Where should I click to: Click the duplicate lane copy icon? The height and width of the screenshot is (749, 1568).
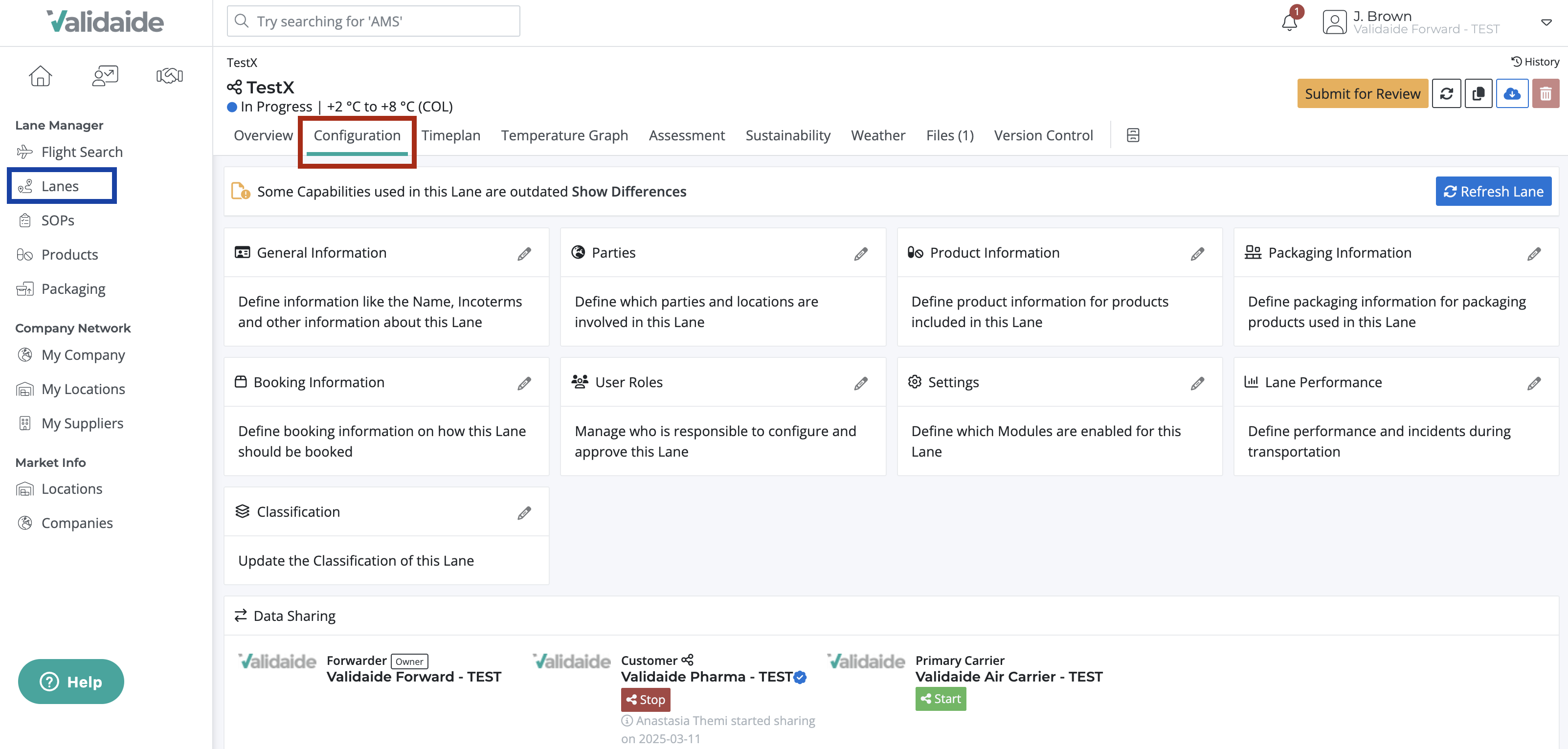tap(1478, 94)
